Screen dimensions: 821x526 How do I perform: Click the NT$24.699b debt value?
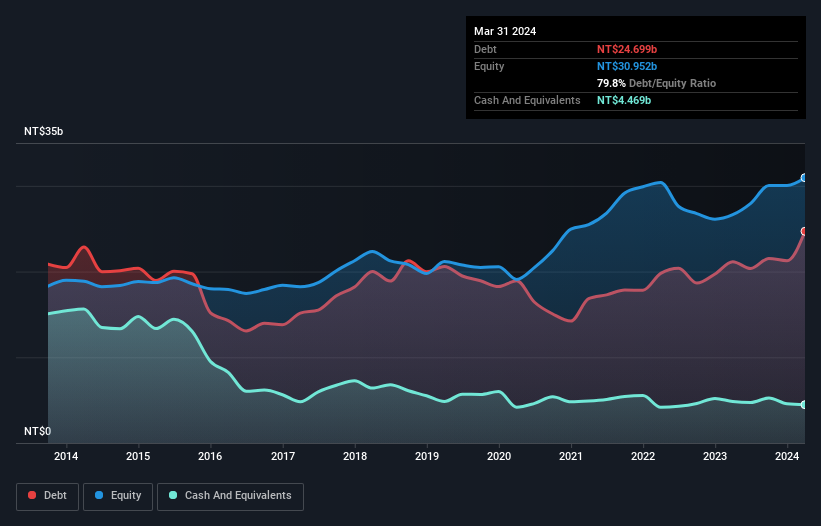627,49
